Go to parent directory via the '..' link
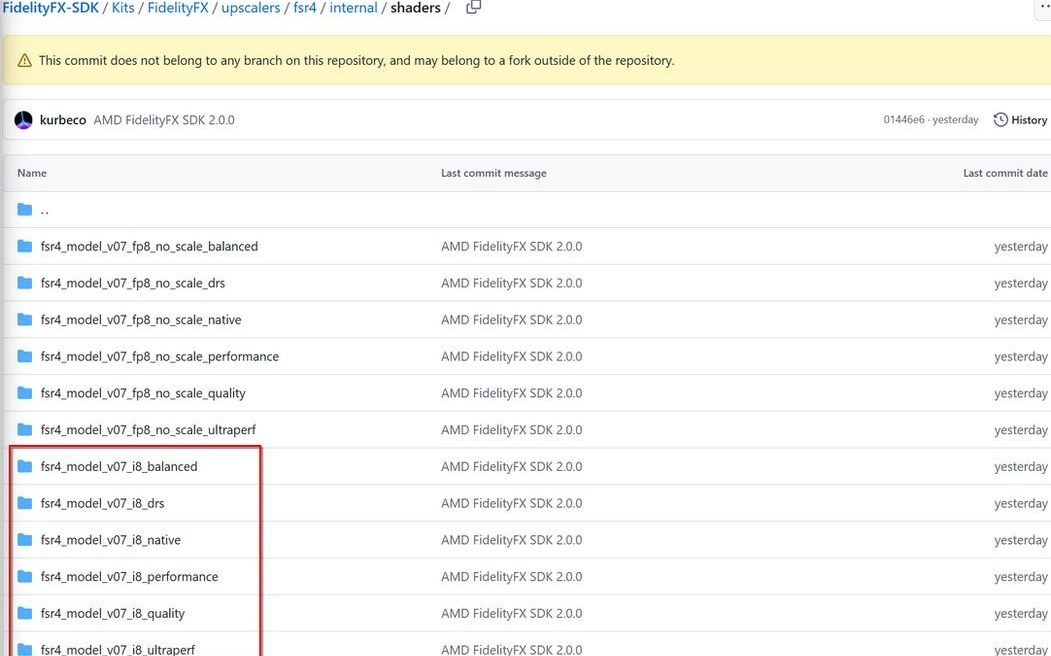 (44, 210)
